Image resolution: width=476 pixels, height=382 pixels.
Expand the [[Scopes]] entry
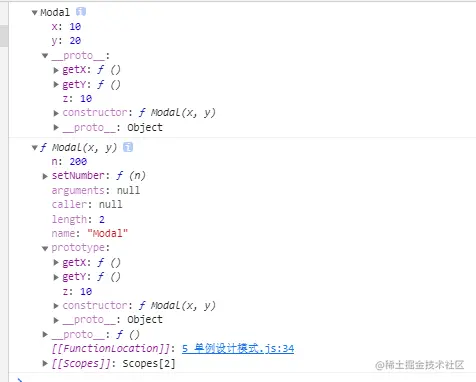coord(45,363)
